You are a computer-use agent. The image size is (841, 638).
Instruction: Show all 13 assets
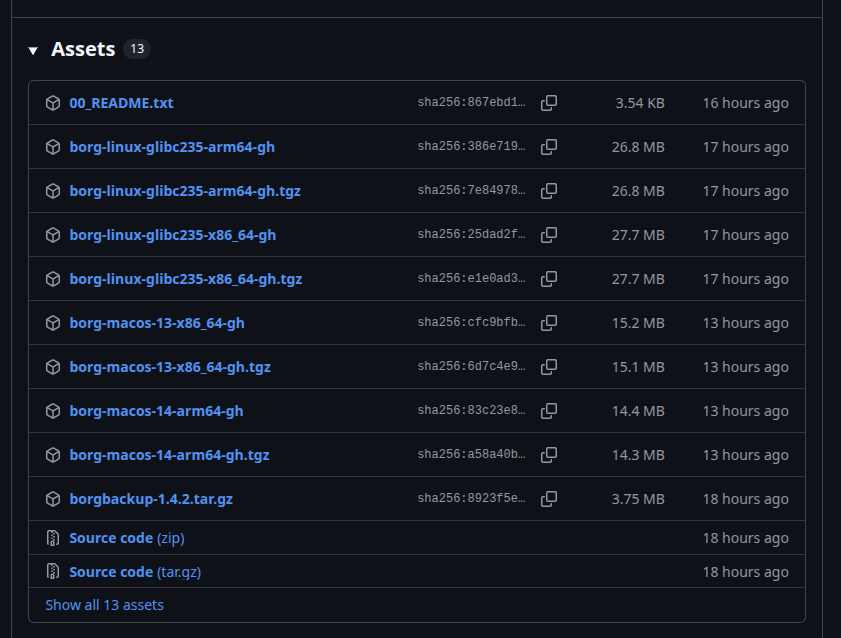pyautogui.click(x=104, y=605)
